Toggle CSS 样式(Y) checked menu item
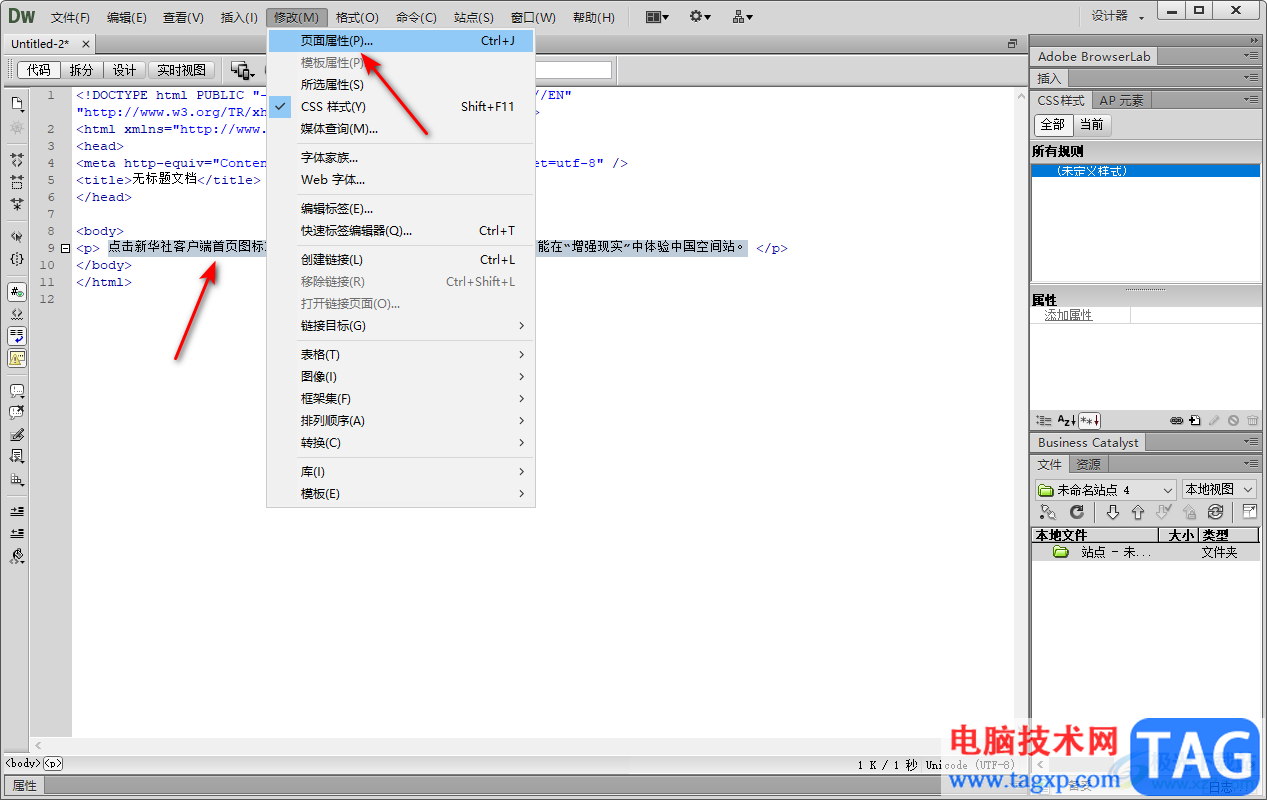1267x800 pixels. pyautogui.click(x=400, y=107)
